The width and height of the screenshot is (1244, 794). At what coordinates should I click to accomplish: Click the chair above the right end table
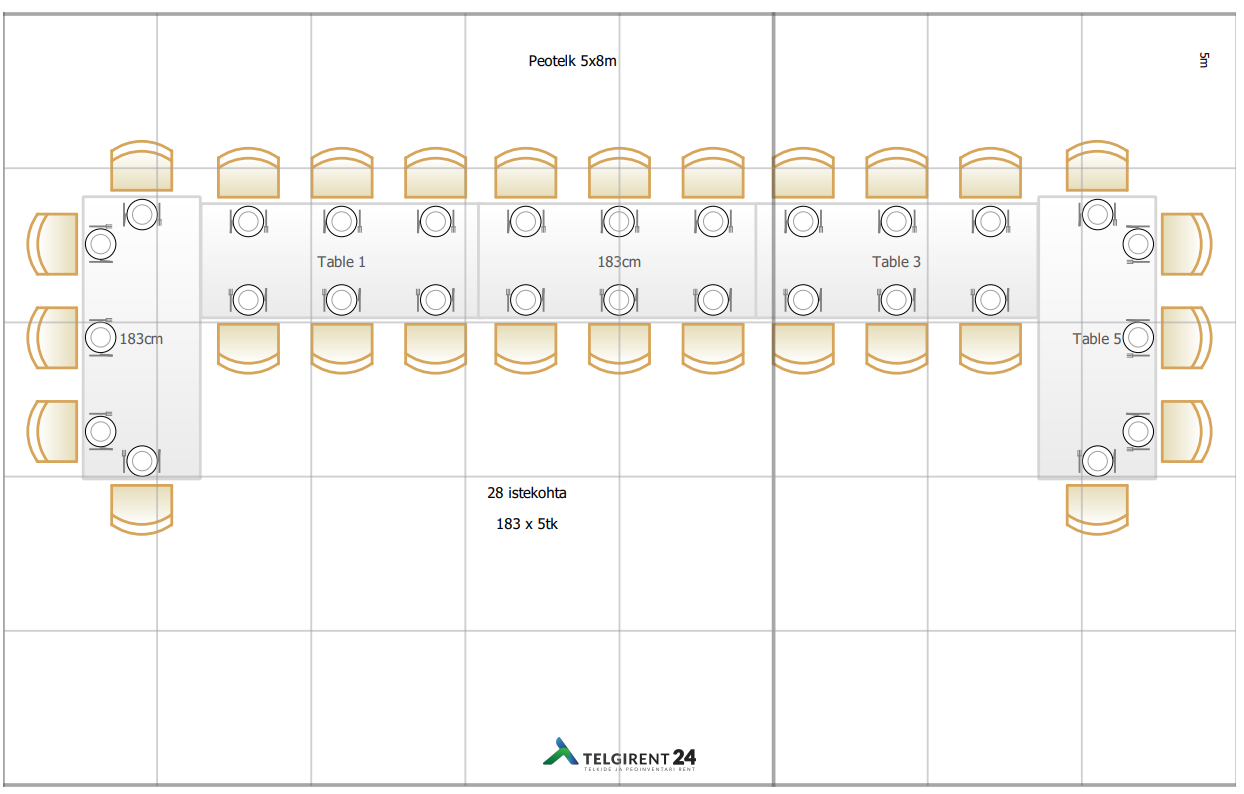coord(1097,166)
